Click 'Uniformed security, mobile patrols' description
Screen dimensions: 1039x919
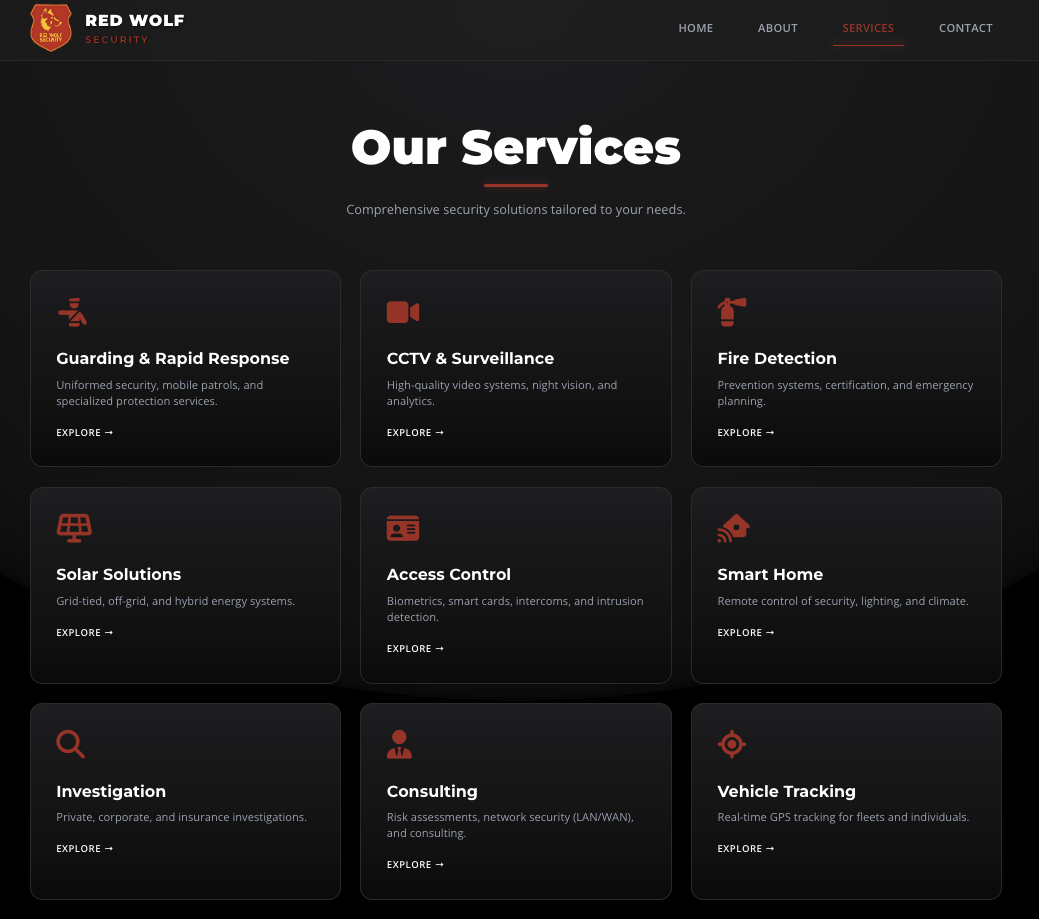coord(160,393)
